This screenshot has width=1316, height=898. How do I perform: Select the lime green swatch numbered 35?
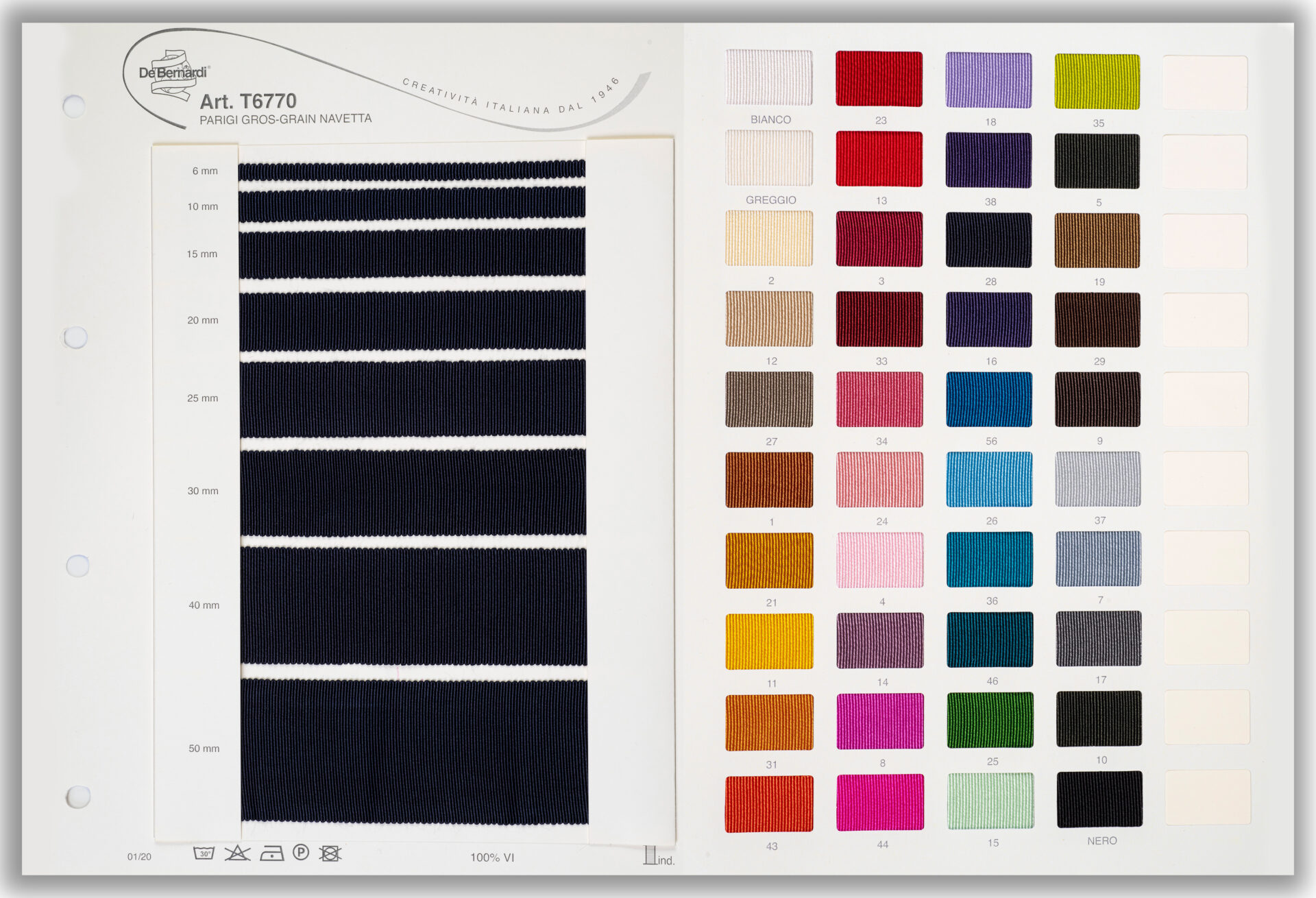[x=1097, y=82]
